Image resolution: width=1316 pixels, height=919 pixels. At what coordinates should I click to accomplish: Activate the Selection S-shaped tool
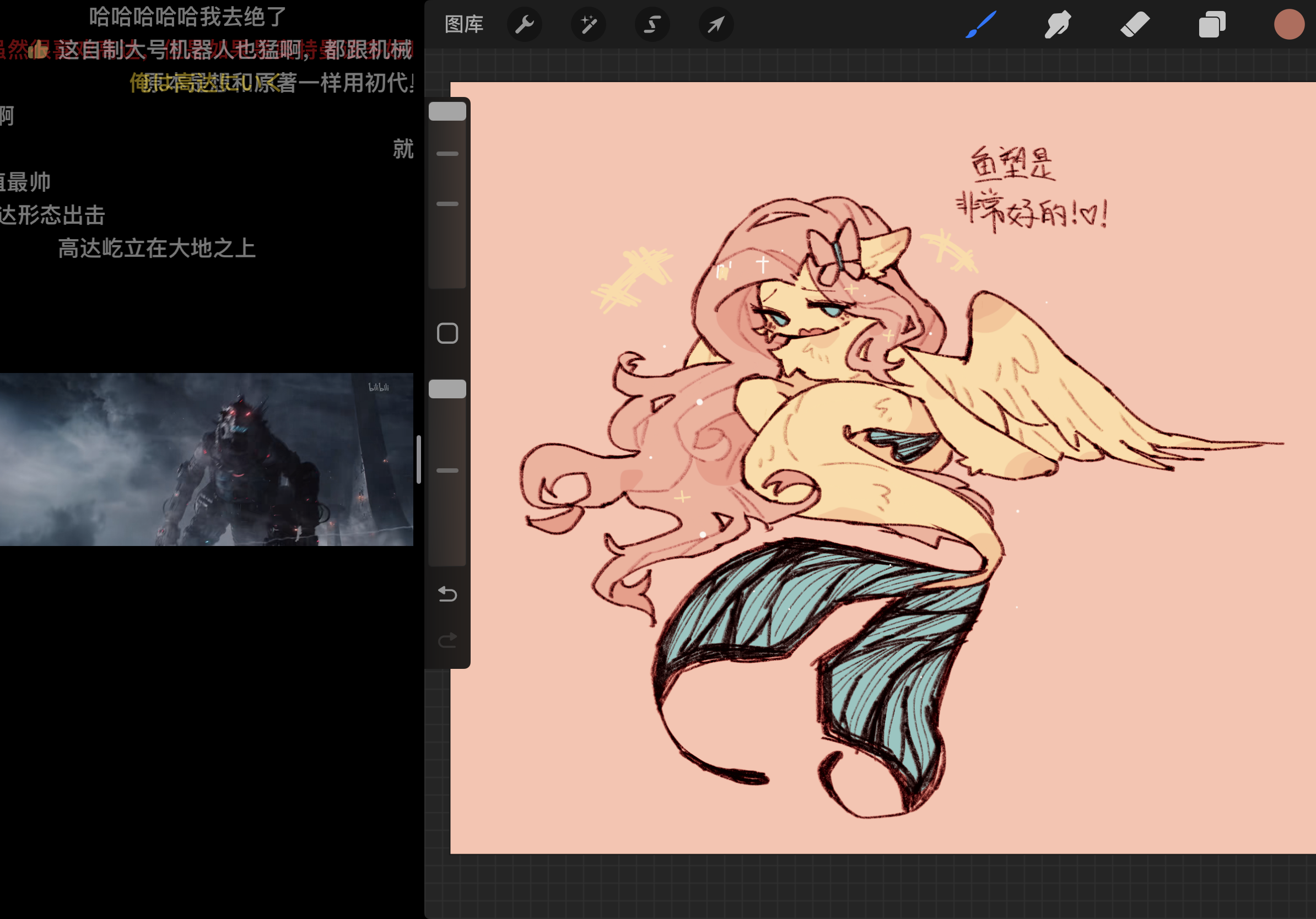tap(652, 25)
